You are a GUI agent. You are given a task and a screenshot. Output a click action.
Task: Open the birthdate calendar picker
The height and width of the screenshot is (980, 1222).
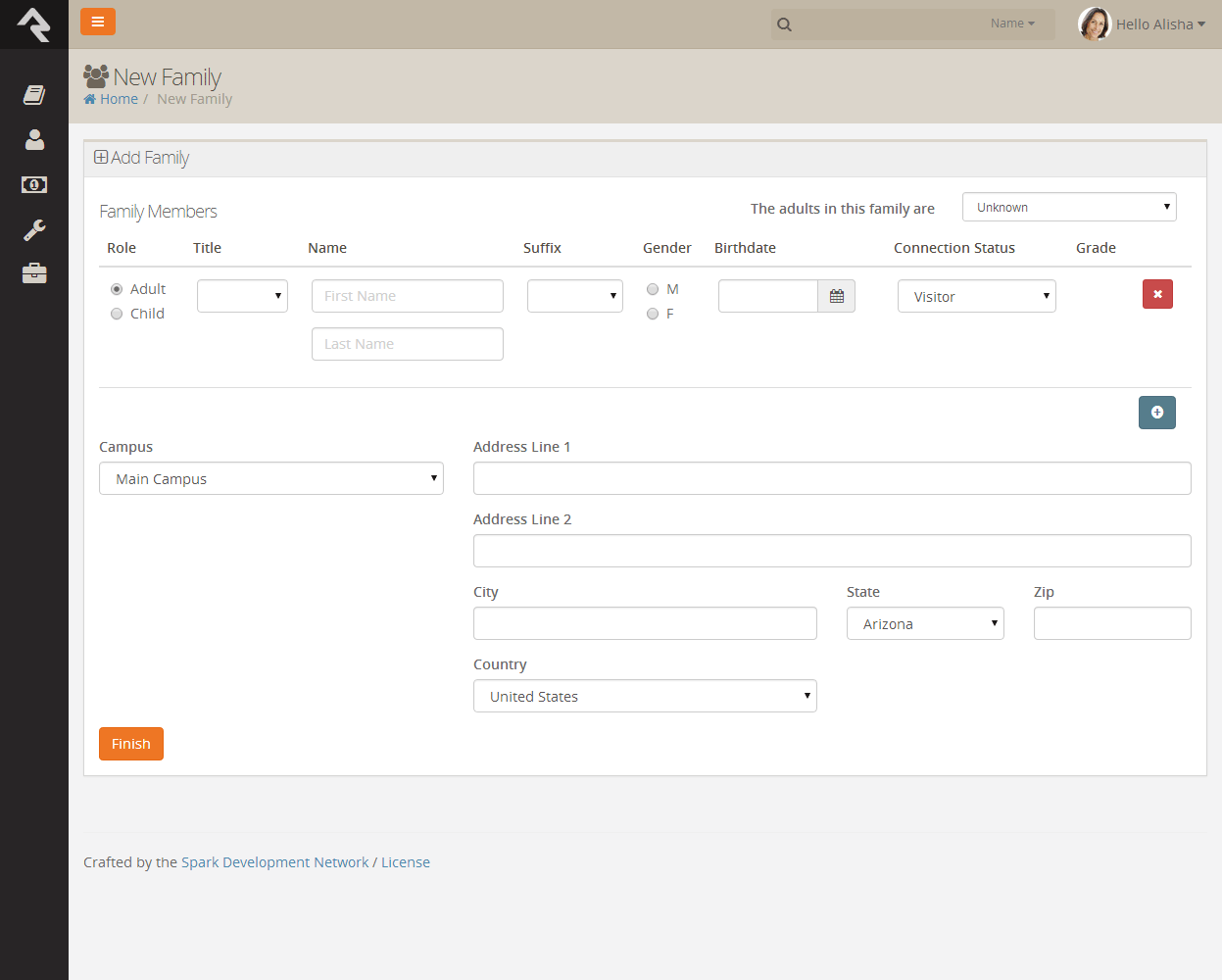pyautogui.click(x=837, y=296)
